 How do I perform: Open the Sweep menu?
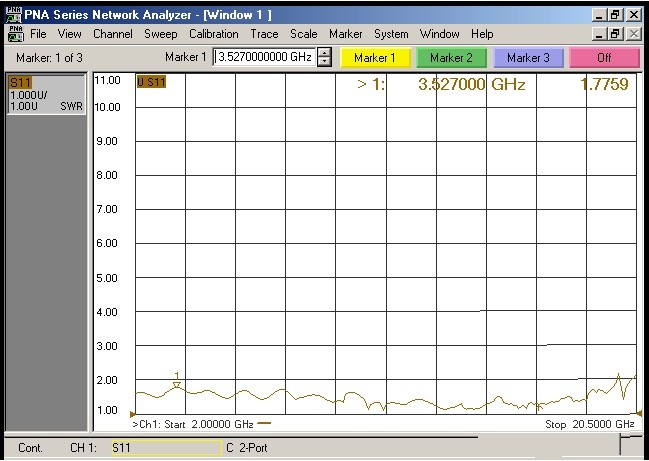[x=161, y=34]
